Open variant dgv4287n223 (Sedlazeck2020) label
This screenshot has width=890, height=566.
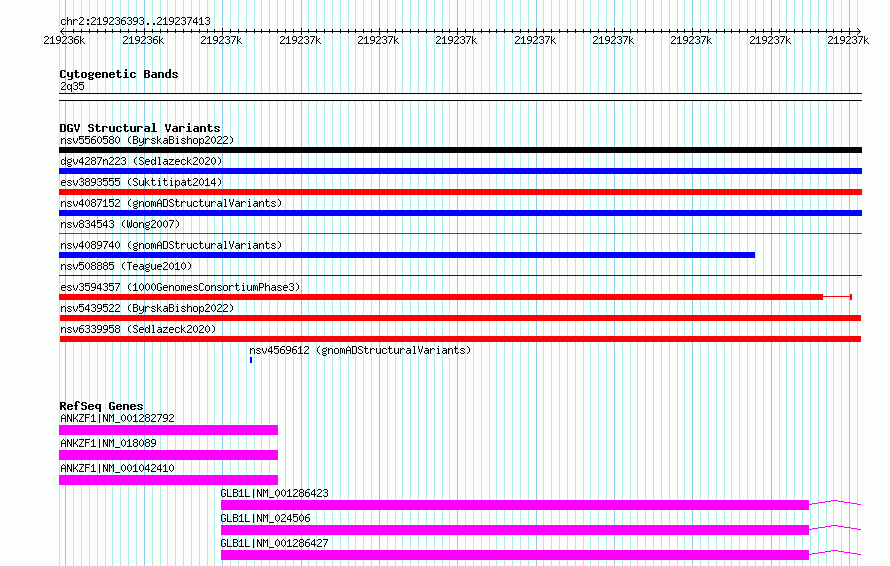tap(141, 161)
